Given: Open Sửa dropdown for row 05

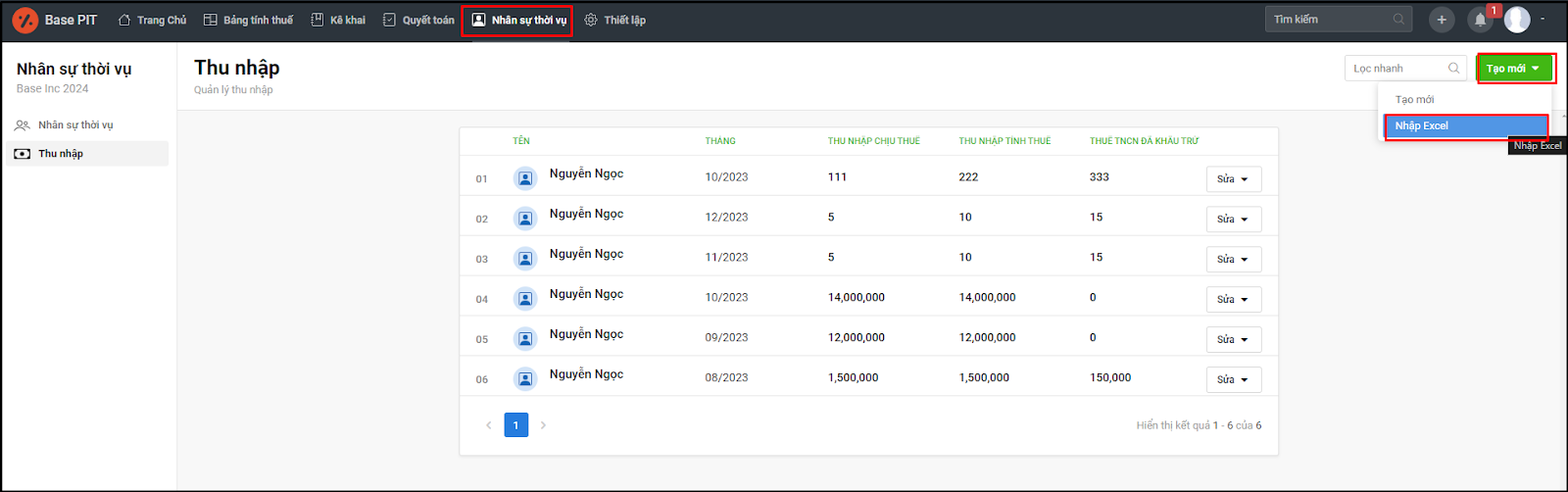Looking at the screenshot, I should (1233, 340).
